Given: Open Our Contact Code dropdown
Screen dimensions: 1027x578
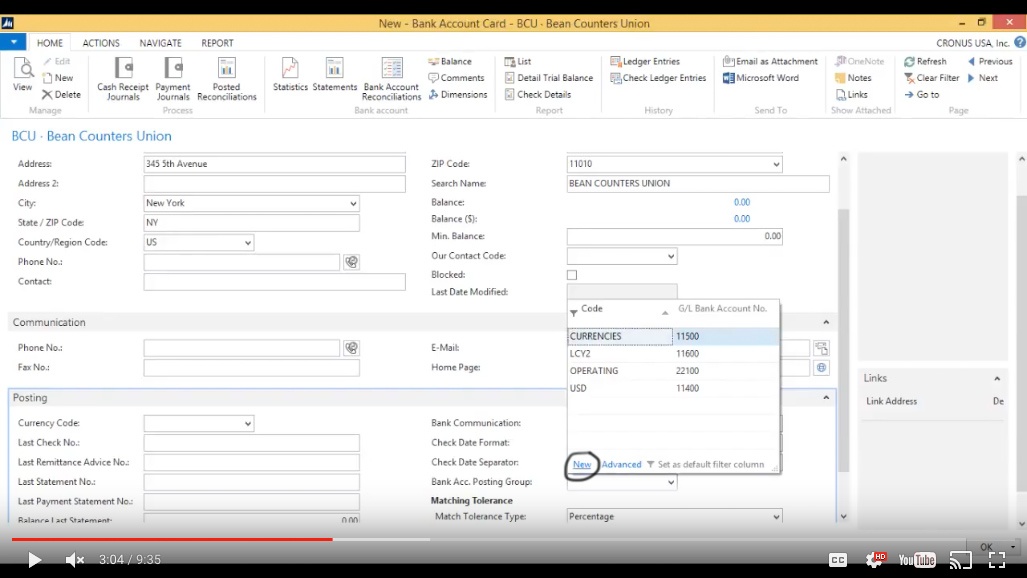Looking at the screenshot, I should pos(671,256).
